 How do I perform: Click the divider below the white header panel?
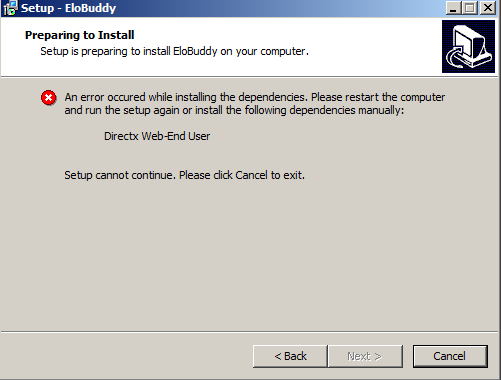click(x=249, y=77)
